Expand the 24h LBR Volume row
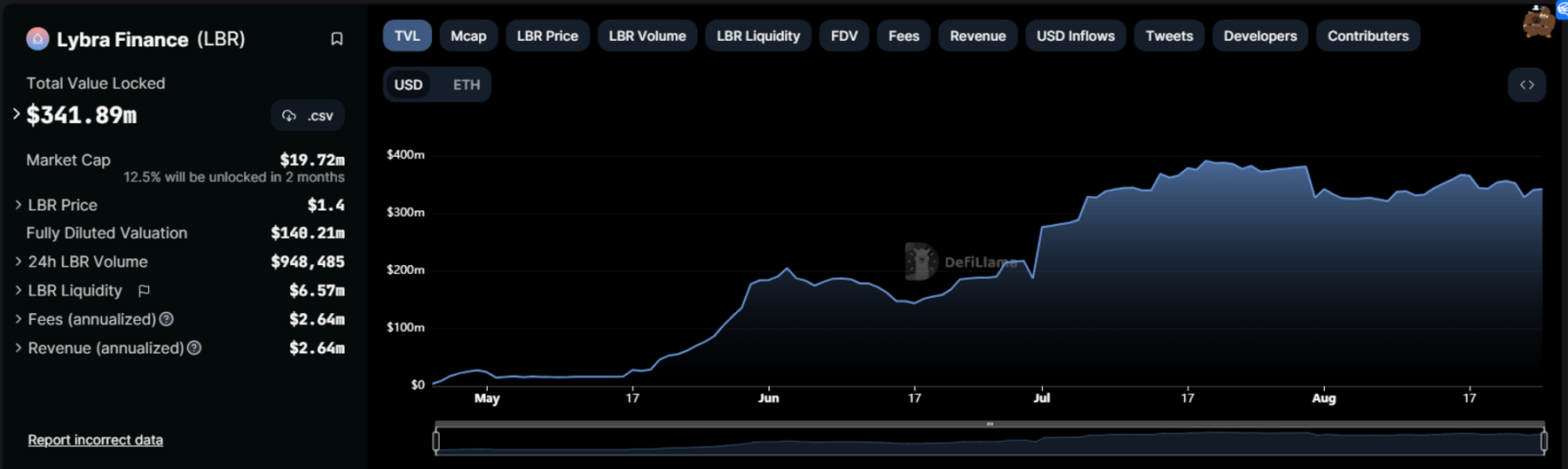 pos(18,262)
